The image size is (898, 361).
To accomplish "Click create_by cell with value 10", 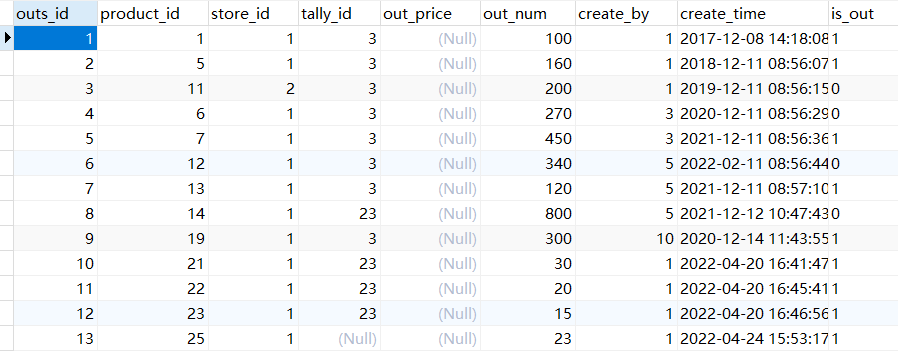I will point(627,238).
